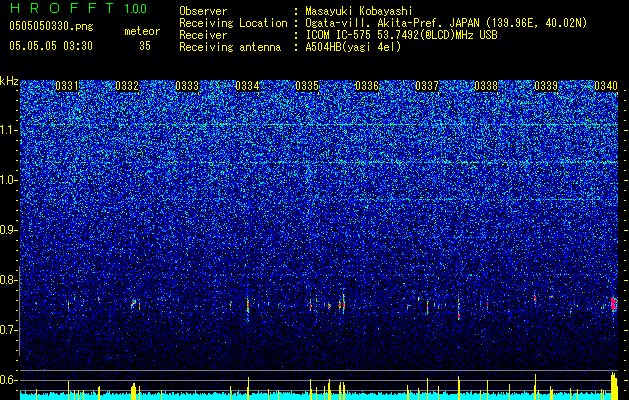Click the 0335 time marker
Screen dimensions: 629x400
(307, 86)
